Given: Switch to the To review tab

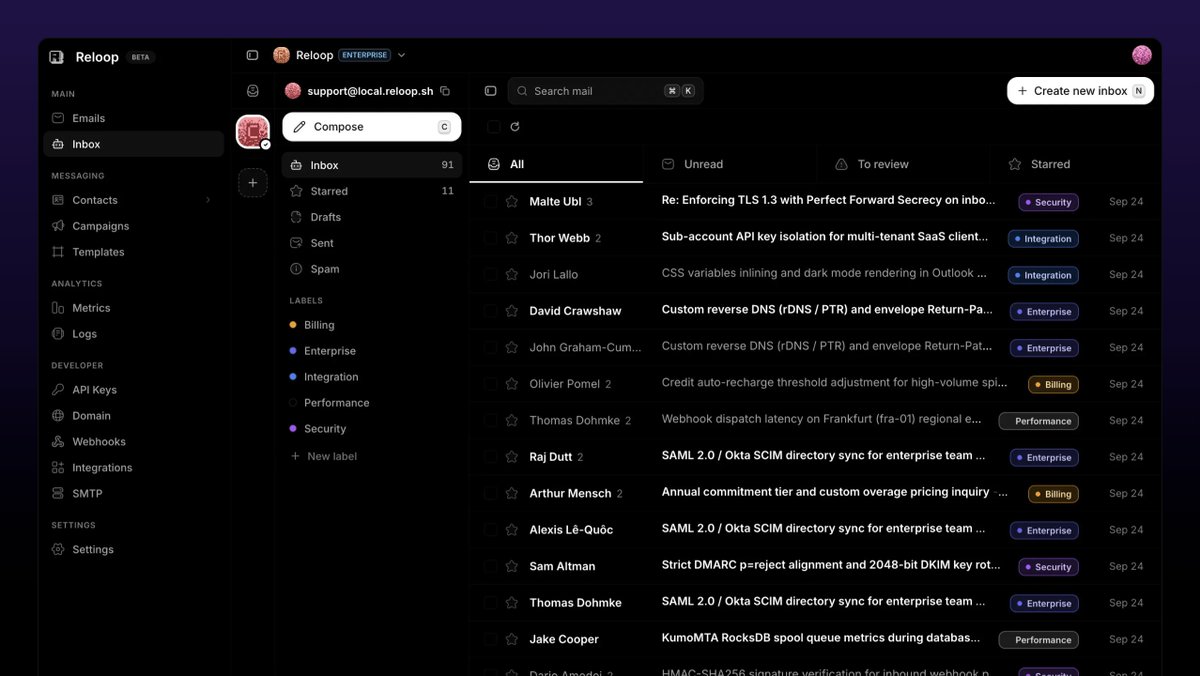Looking at the screenshot, I should (903, 164).
